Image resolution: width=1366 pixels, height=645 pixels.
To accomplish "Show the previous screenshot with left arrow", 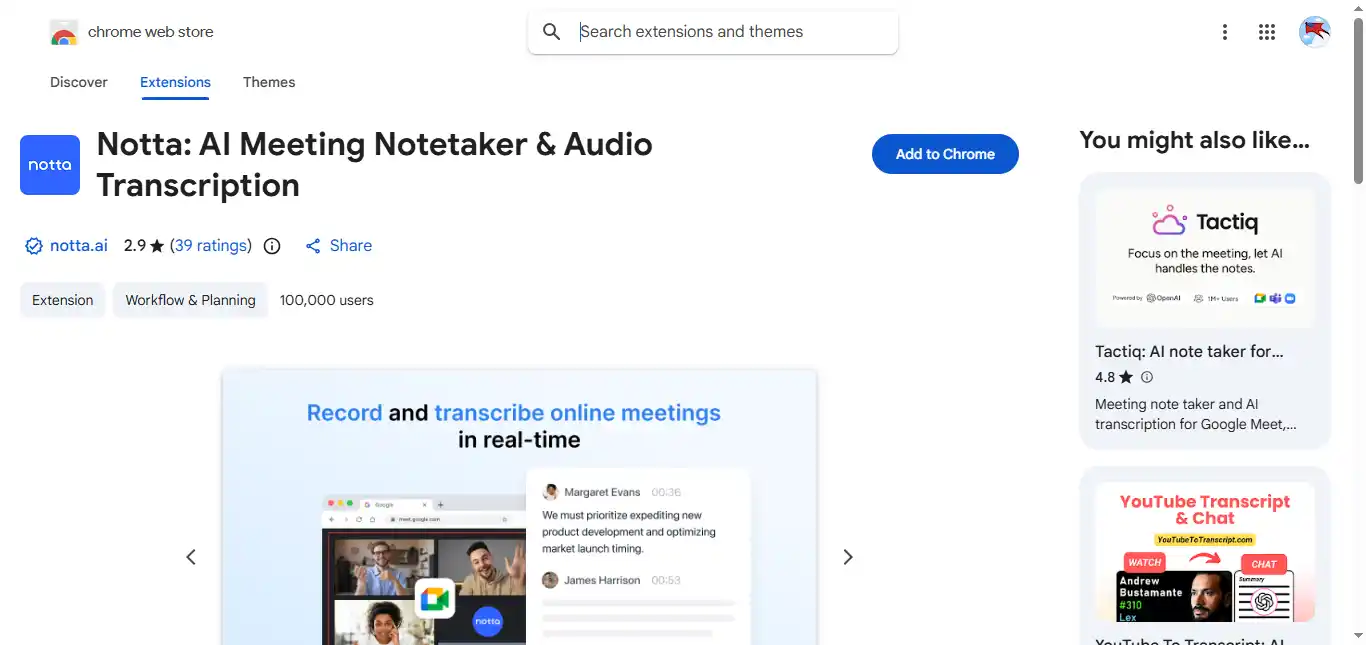I will tap(191, 557).
